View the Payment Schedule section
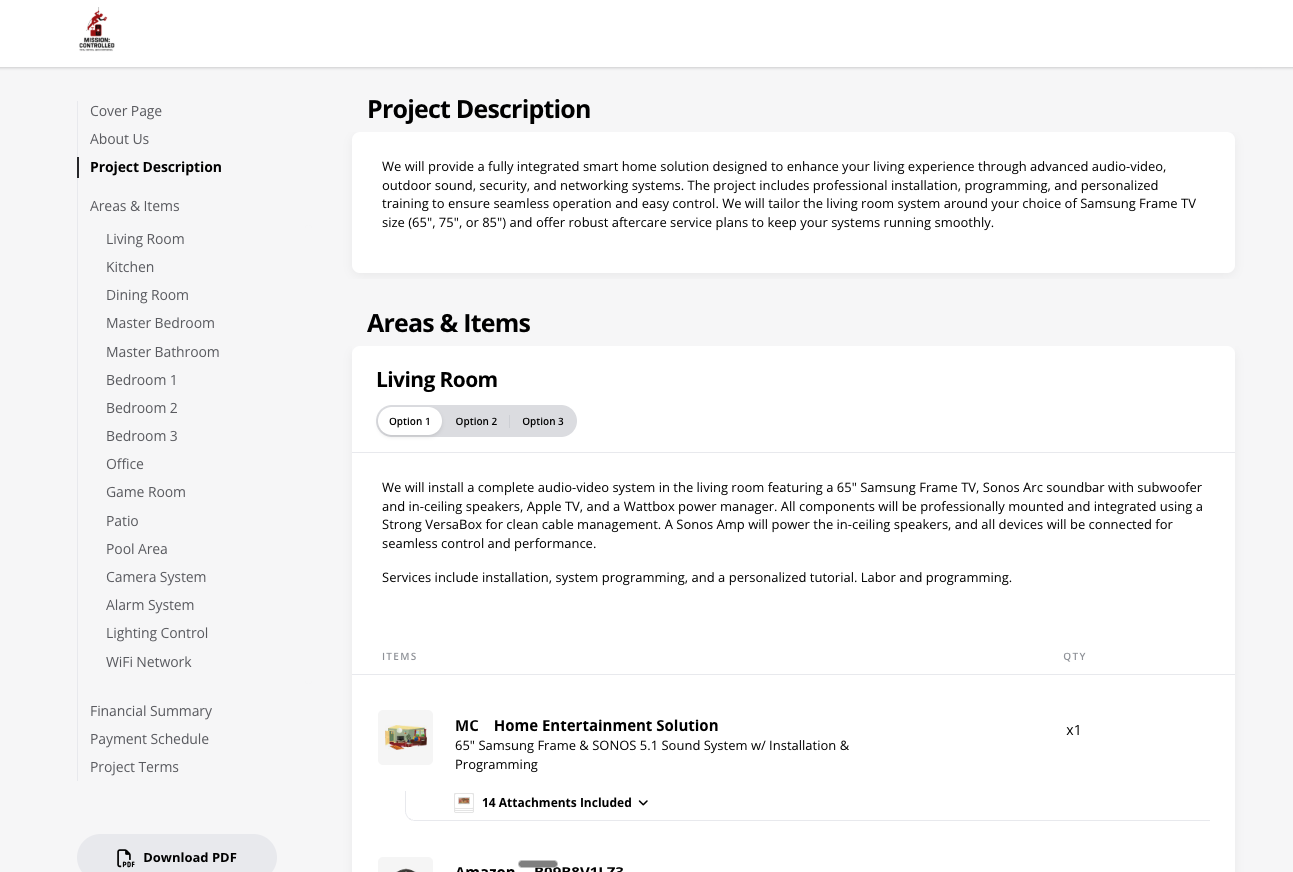Screen dimensions: 1293x872 (x=149, y=739)
